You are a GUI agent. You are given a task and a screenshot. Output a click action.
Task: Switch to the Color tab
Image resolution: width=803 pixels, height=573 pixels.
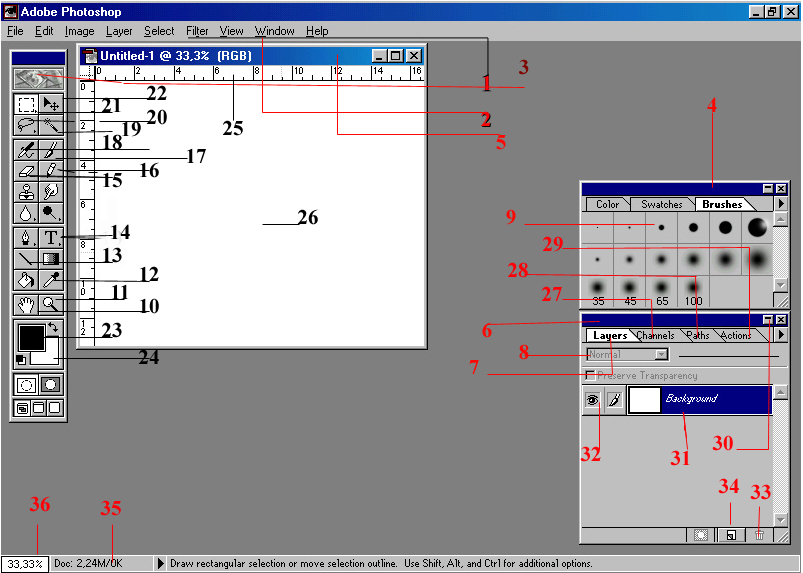pyautogui.click(x=607, y=204)
